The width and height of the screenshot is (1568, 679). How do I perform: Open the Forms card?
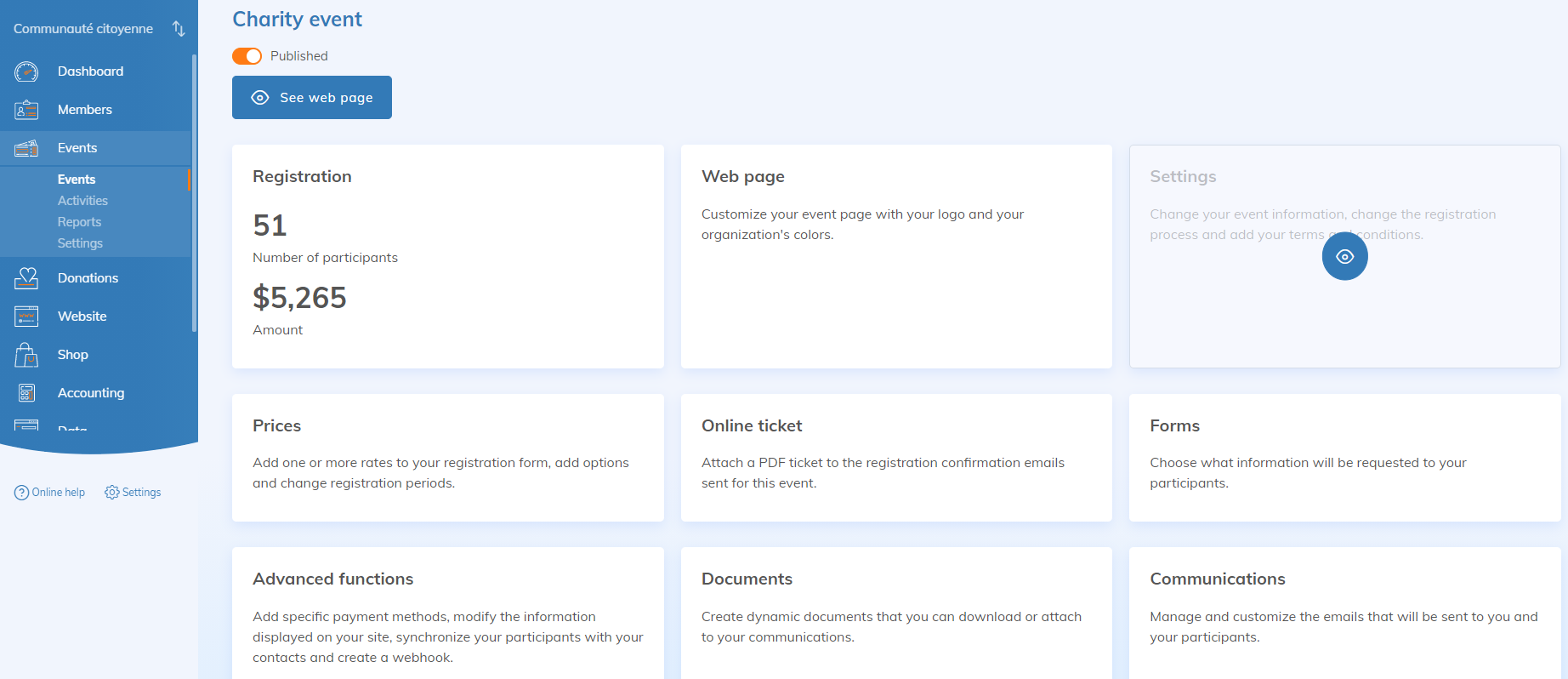point(1344,457)
